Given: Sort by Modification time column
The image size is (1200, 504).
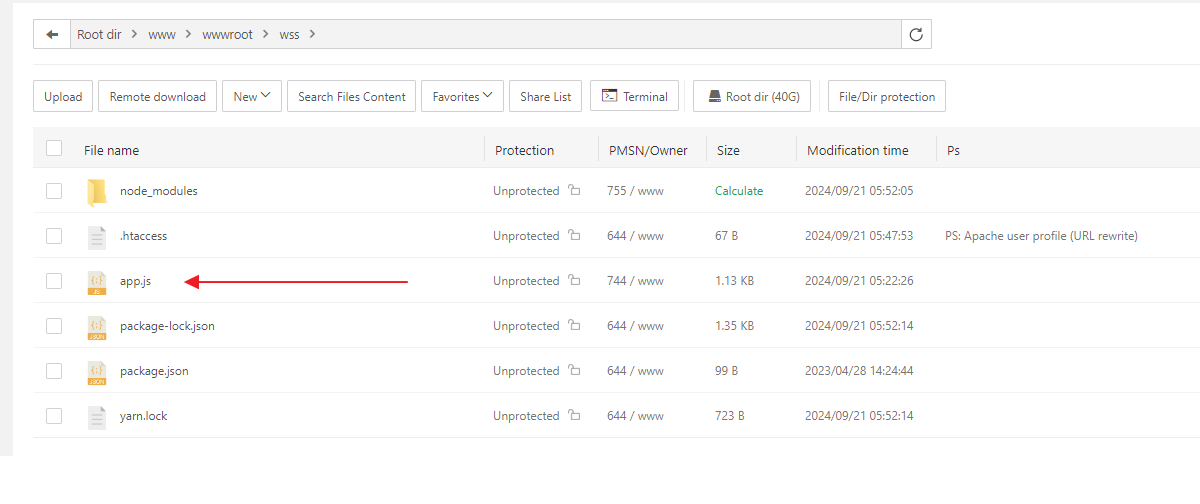Looking at the screenshot, I should pos(857,150).
